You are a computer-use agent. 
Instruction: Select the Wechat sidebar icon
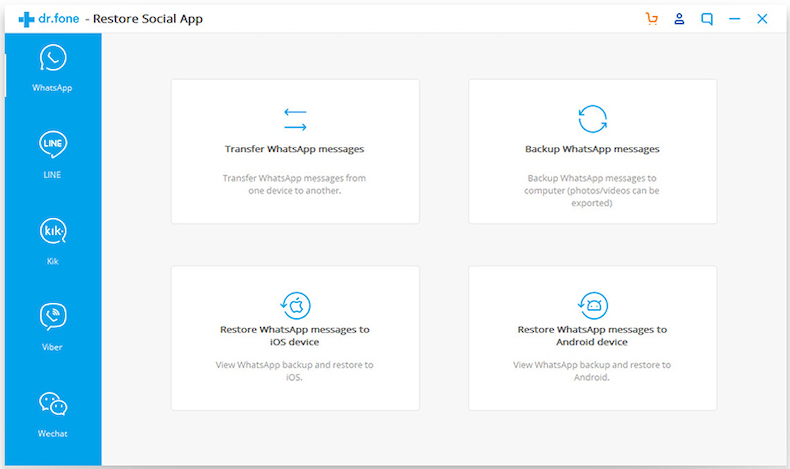tap(52, 404)
